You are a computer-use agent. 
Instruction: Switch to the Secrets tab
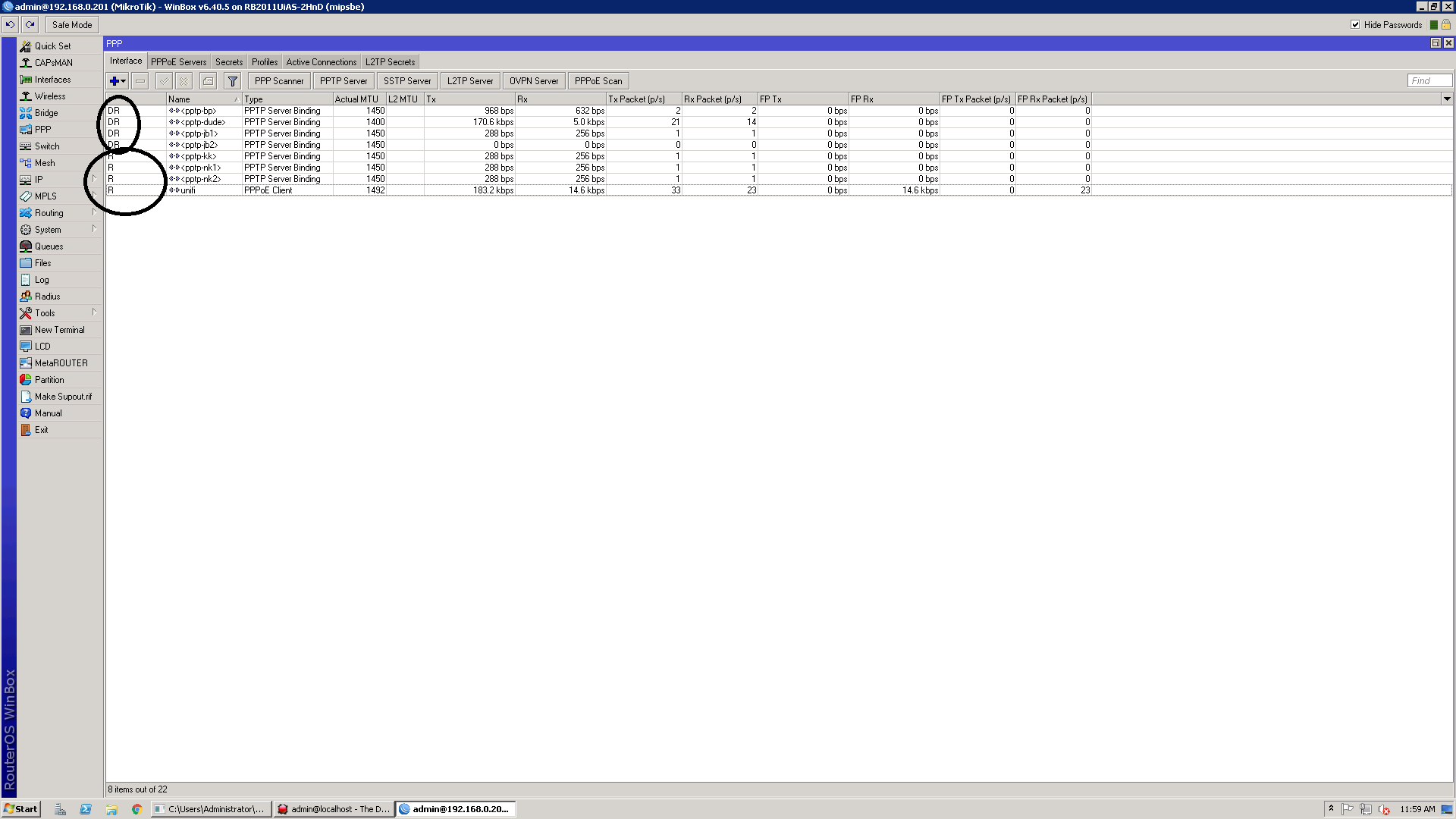click(x=229, y=62)
